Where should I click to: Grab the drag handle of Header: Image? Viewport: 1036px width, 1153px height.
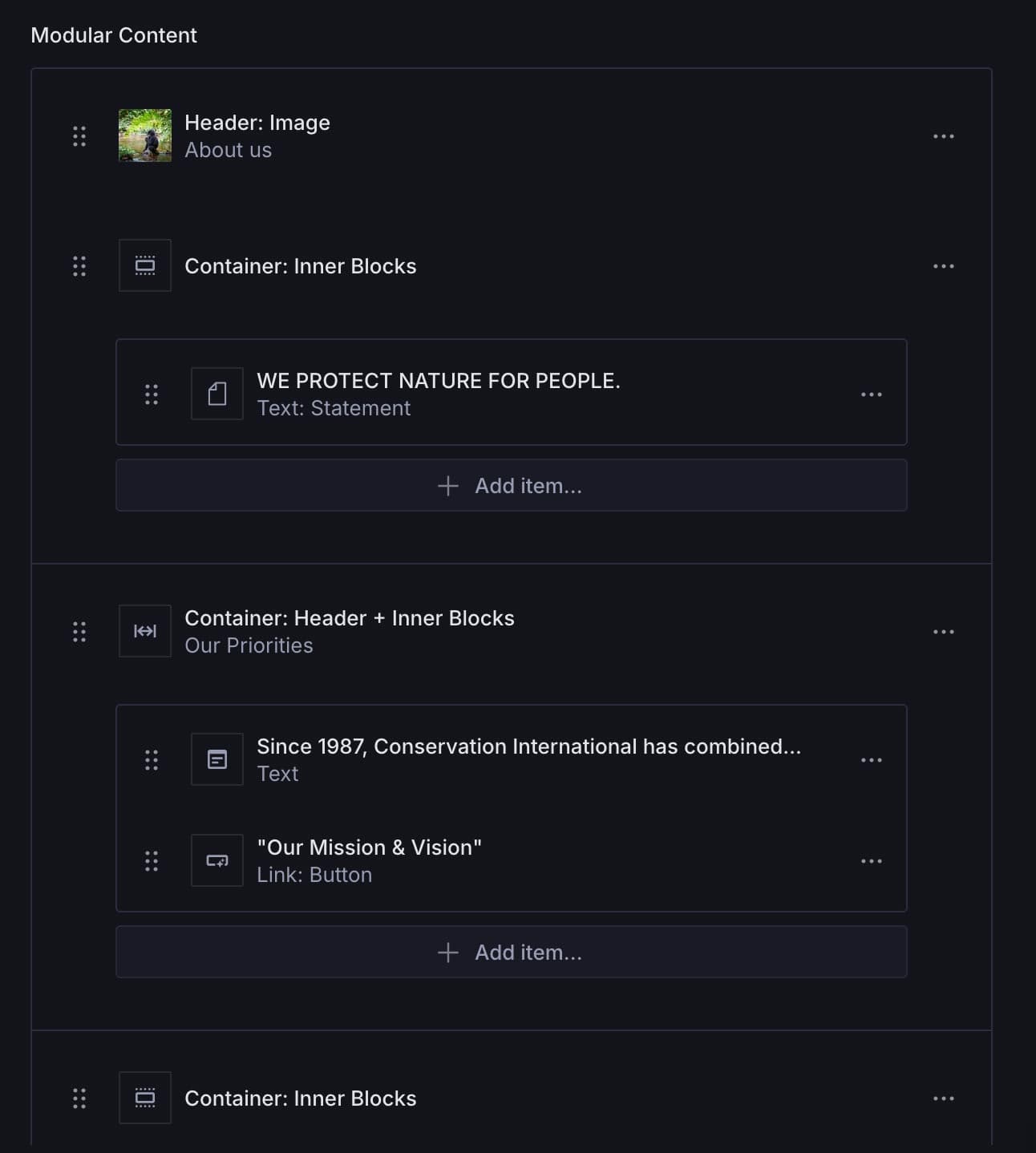79,136
